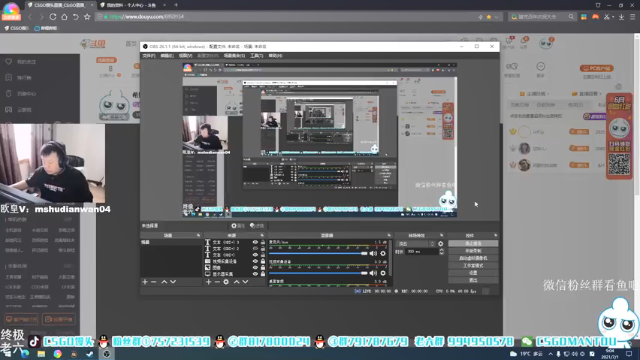The image size is (640, 360).
Task: Open OBS 工具(T) menu
Action: [257, 56]
